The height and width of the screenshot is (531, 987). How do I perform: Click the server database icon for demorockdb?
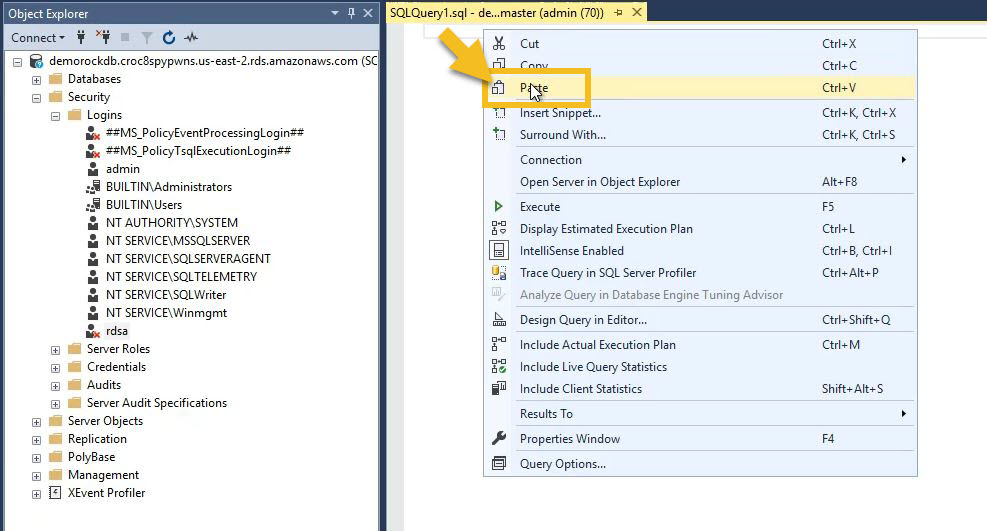pyautogui.click(x=37, y=61)
